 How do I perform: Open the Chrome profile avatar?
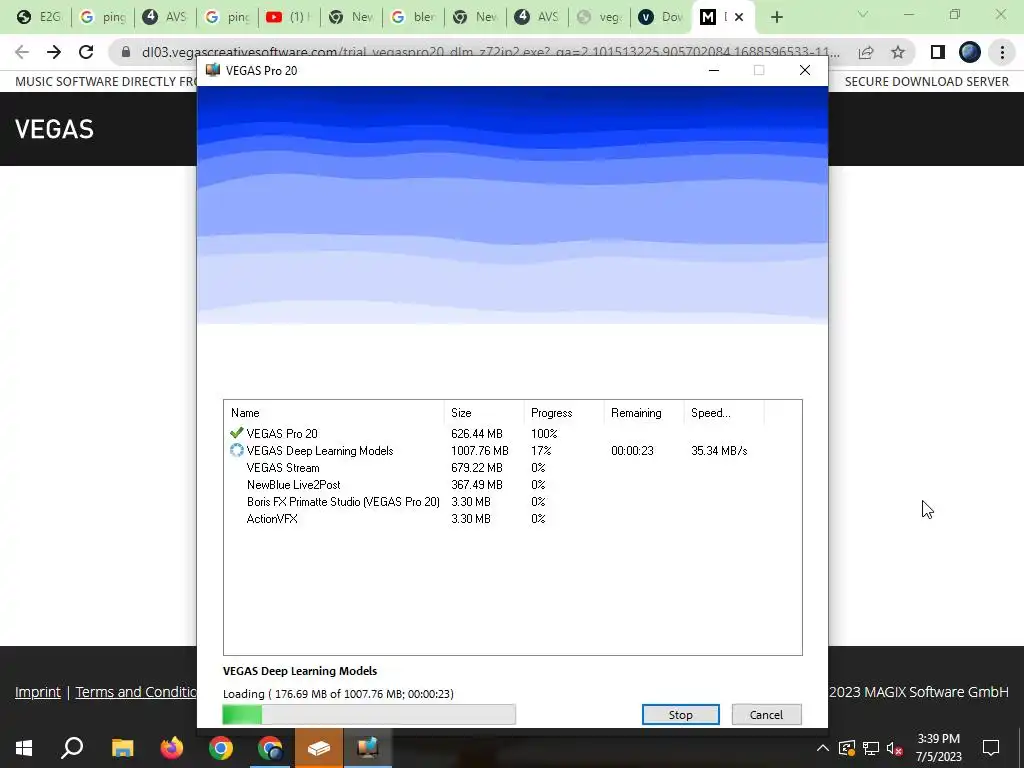point(970,52)
